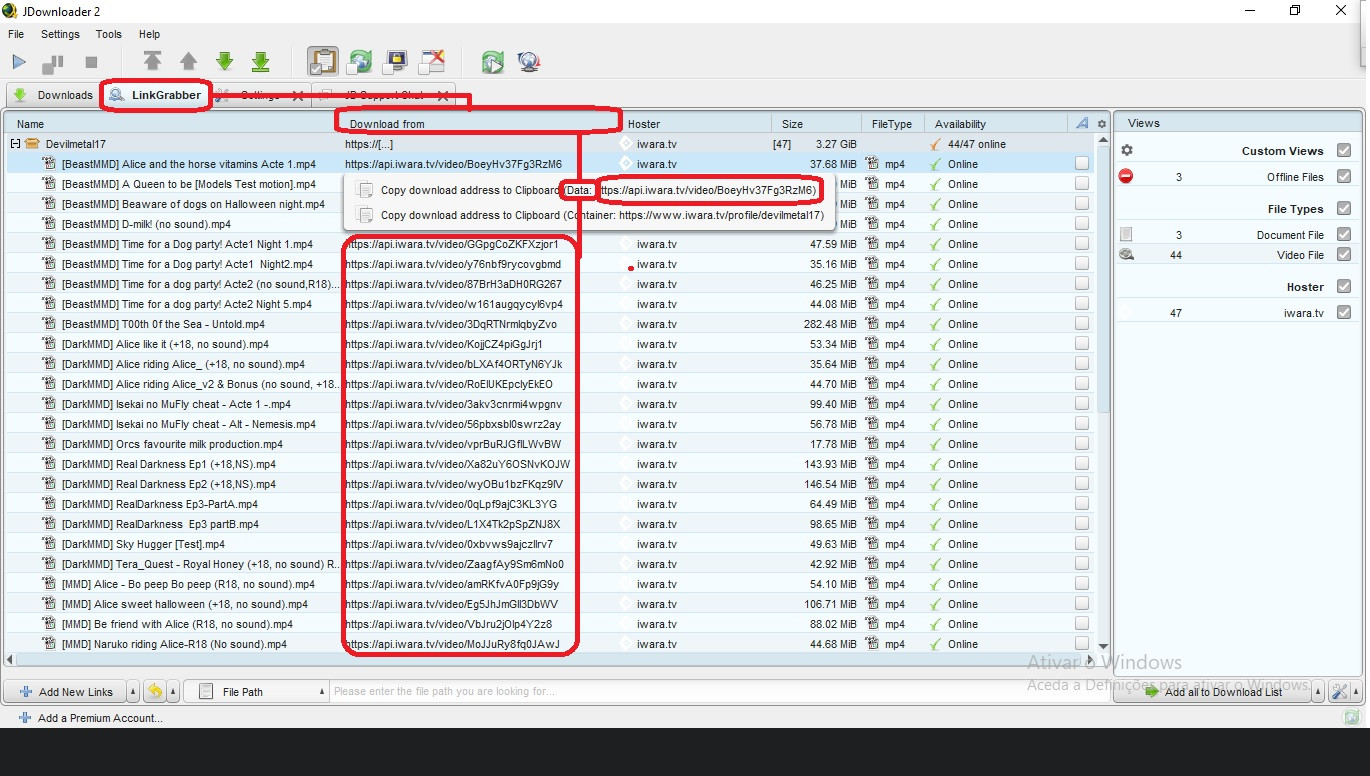Toggle the Hoster section checkbox
Viewport: 1370px width, 776px height.
(1343, 287)
